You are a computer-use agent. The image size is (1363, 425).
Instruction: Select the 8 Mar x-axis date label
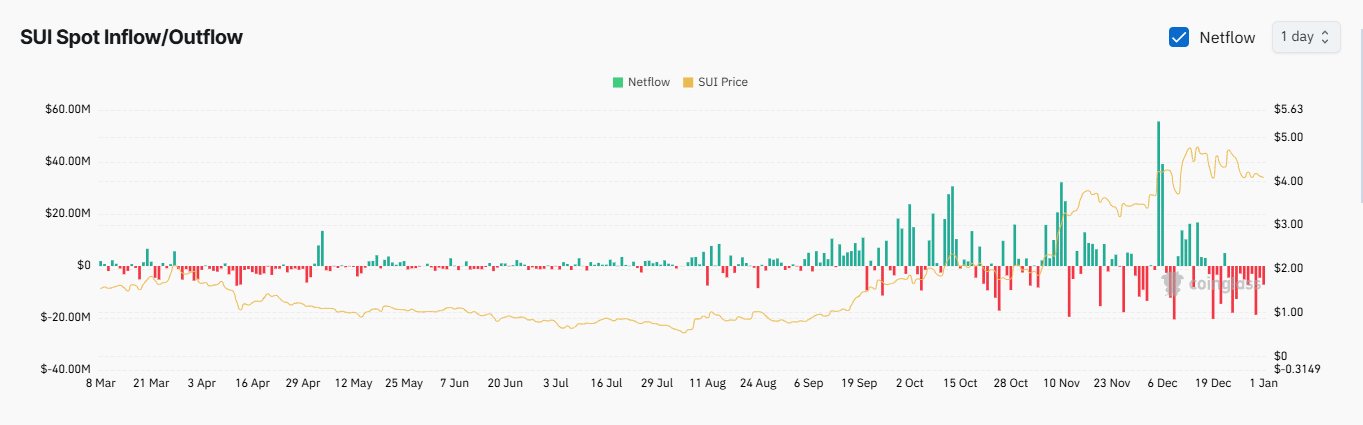click(x=100, y=383)
